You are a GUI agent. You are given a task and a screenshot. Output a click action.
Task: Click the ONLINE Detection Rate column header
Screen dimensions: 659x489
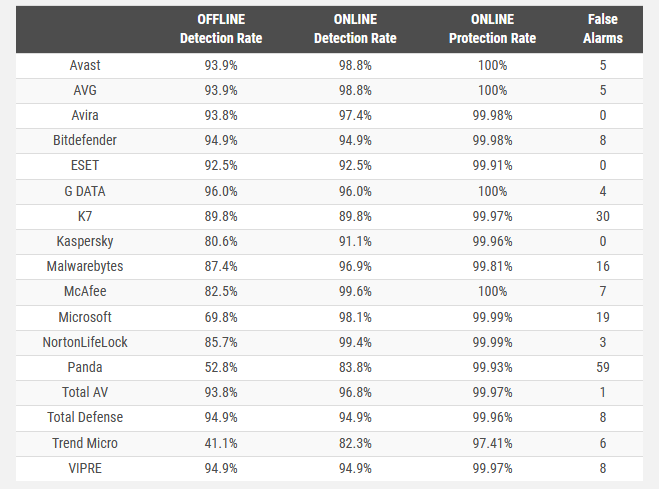point(355,29)
